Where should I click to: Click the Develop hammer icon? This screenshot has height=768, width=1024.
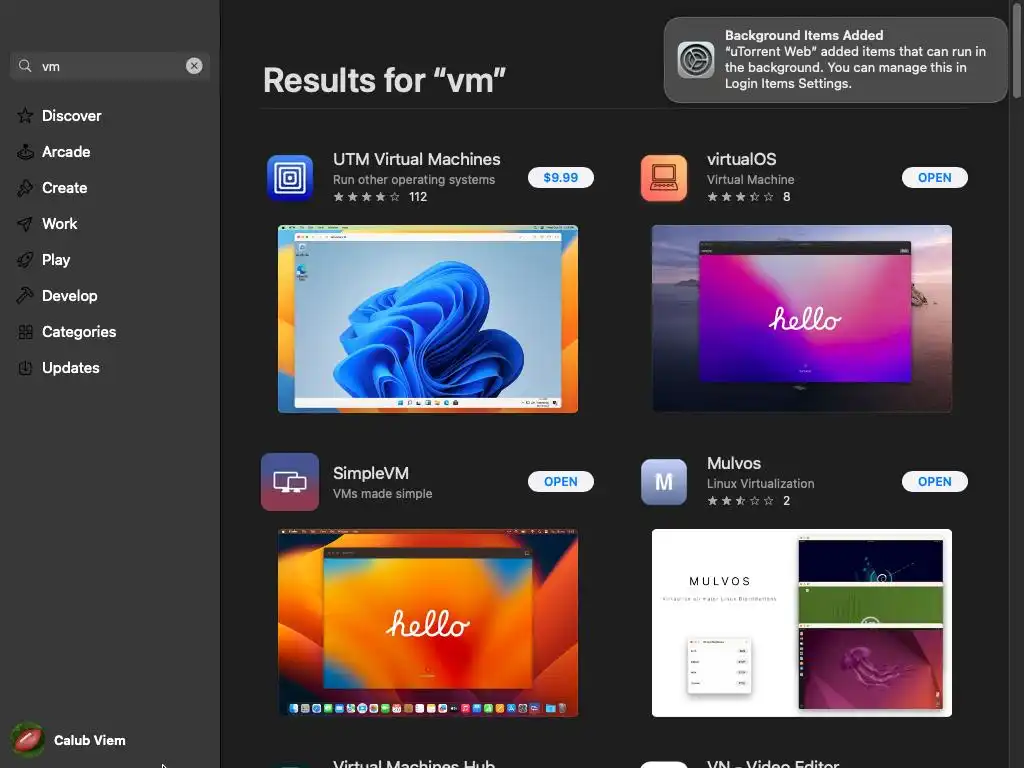pos(25,295)
